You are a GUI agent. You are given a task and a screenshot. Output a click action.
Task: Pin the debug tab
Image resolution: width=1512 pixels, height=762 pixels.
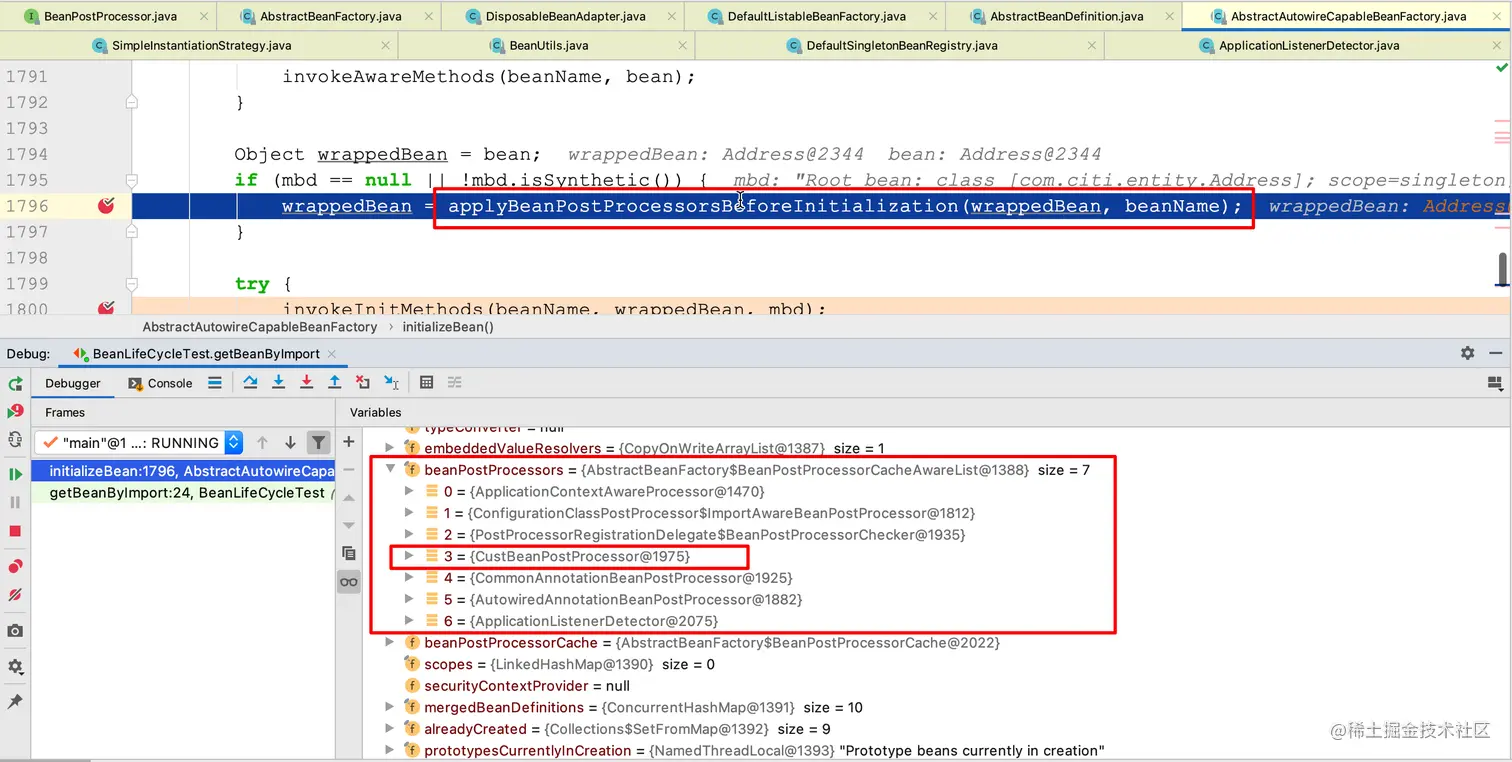pos(15,702)
